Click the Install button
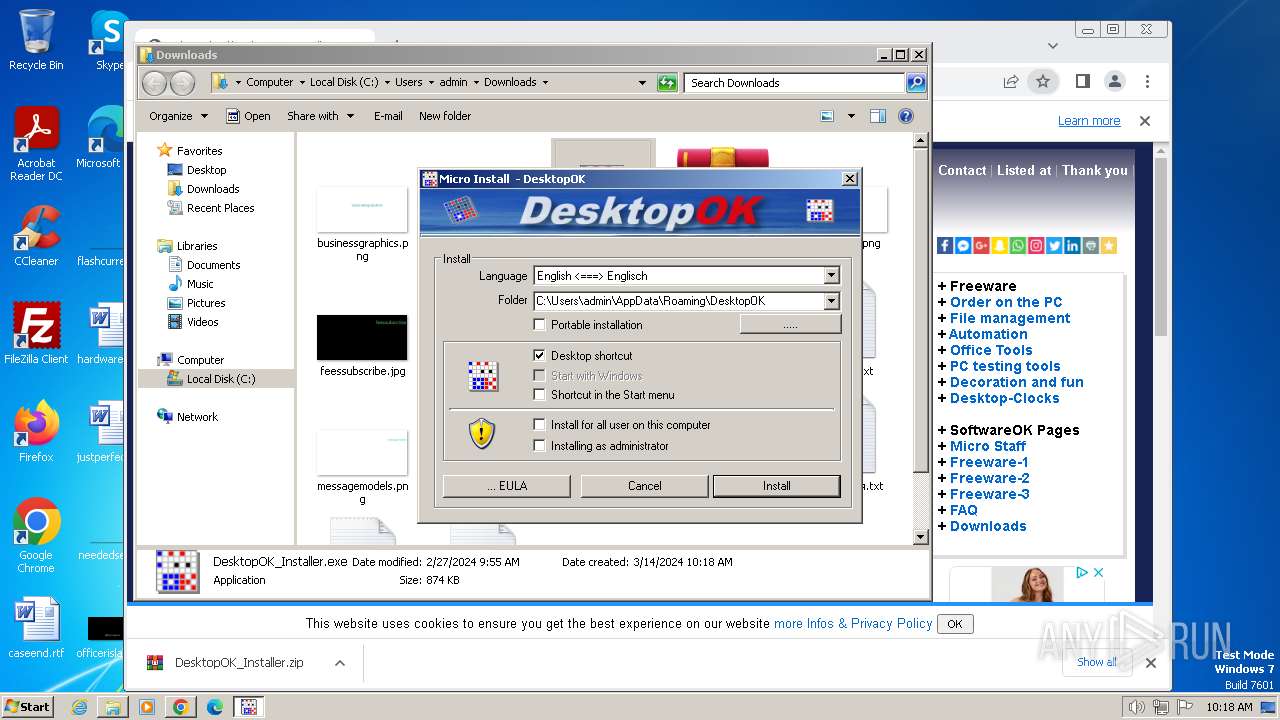The width and height of the screenshot is (1280, 720). [x=776, y=486]
